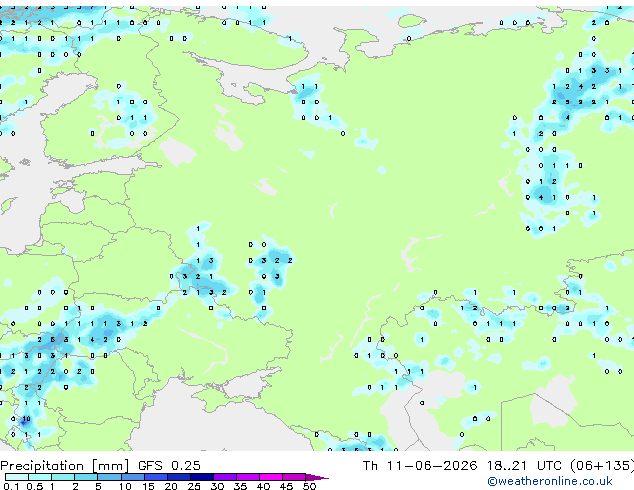Click the '20' legend scale label
Viewport: 634px width, 490px height.
(171, 486)
